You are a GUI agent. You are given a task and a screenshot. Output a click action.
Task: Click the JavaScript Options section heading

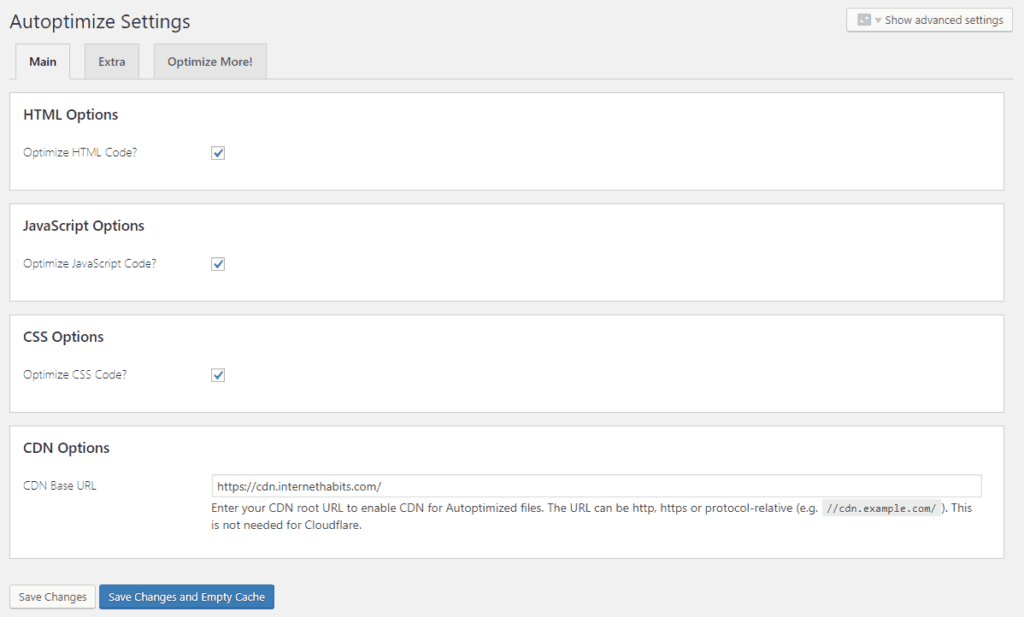pyautogui.click(x=84, y=226)
